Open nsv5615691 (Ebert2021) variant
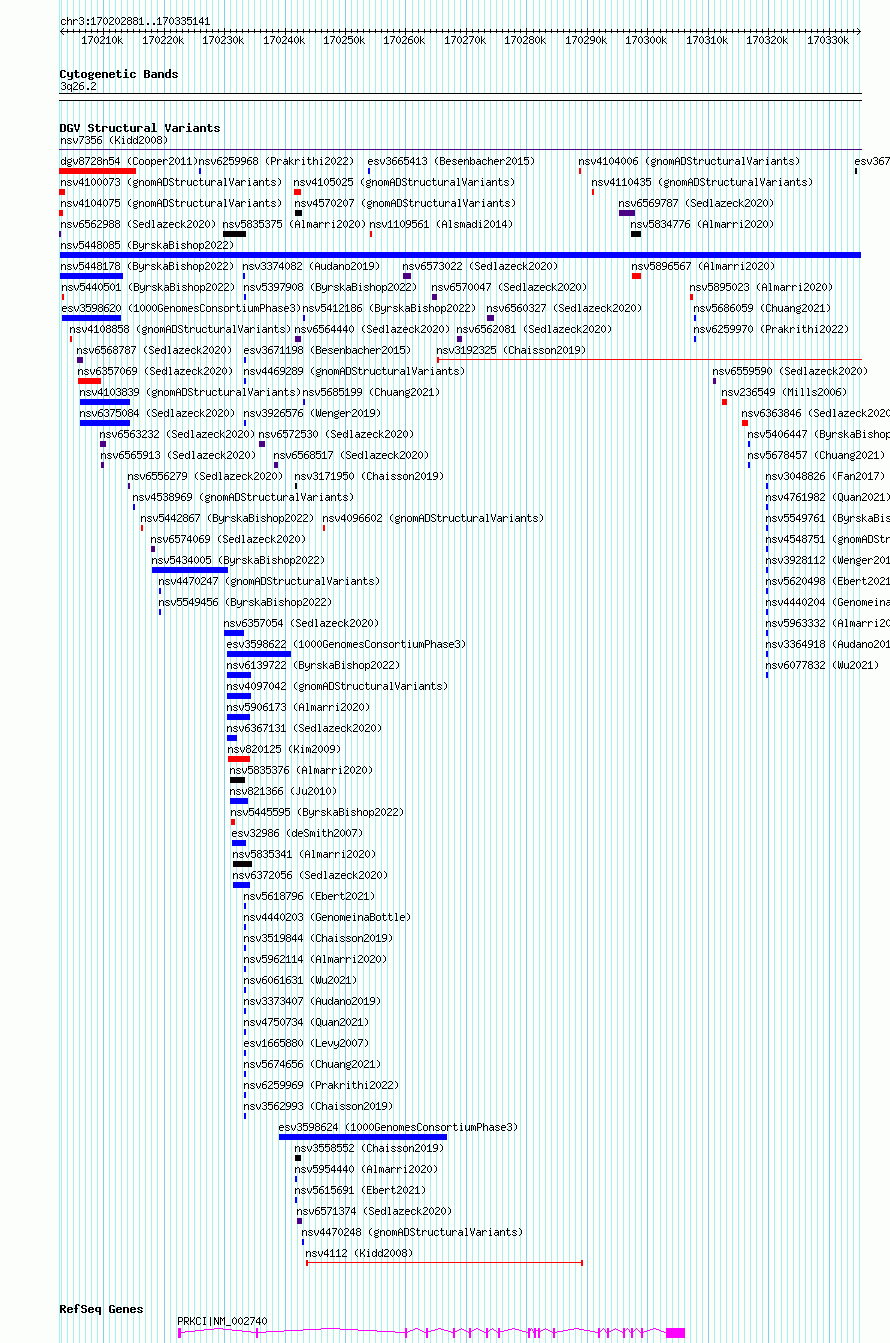The image size is (890, 1343). coord(360,1190)
